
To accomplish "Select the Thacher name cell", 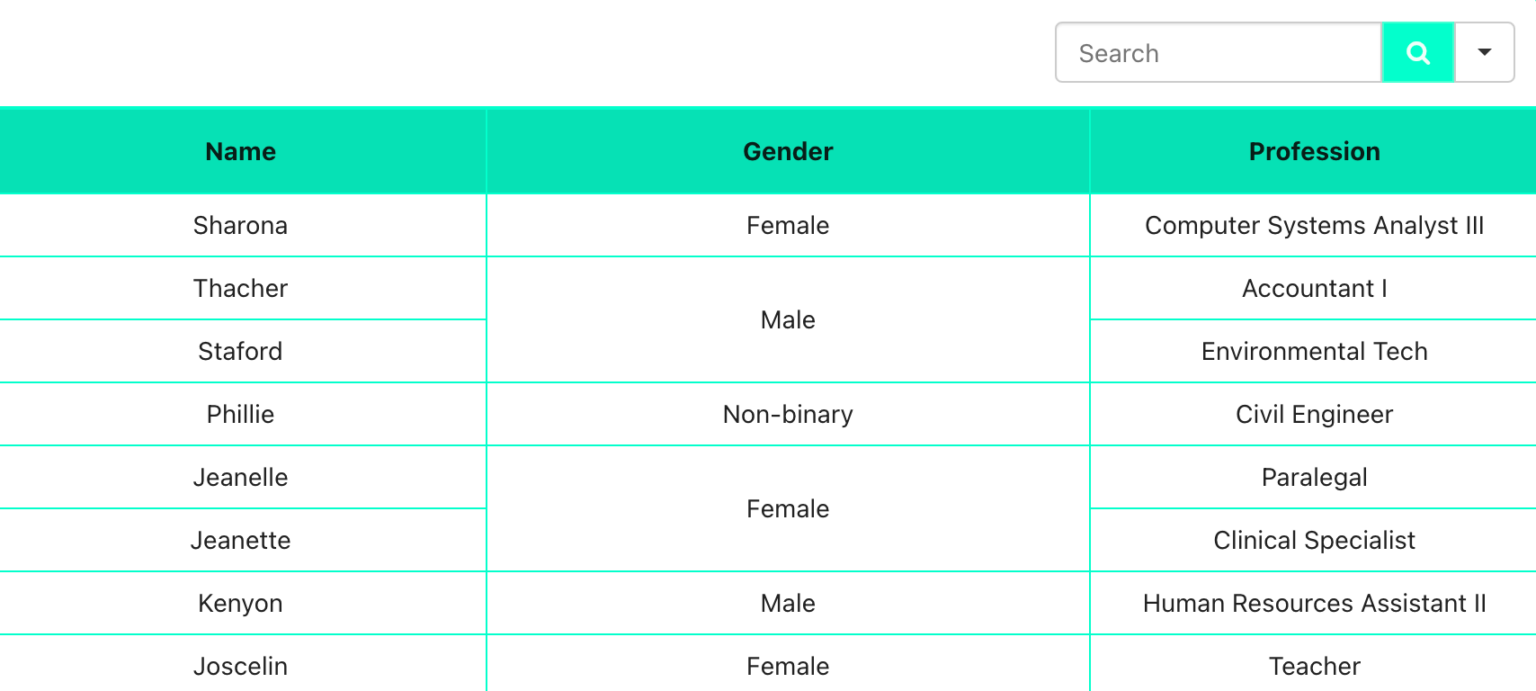I will click(241, 288).
